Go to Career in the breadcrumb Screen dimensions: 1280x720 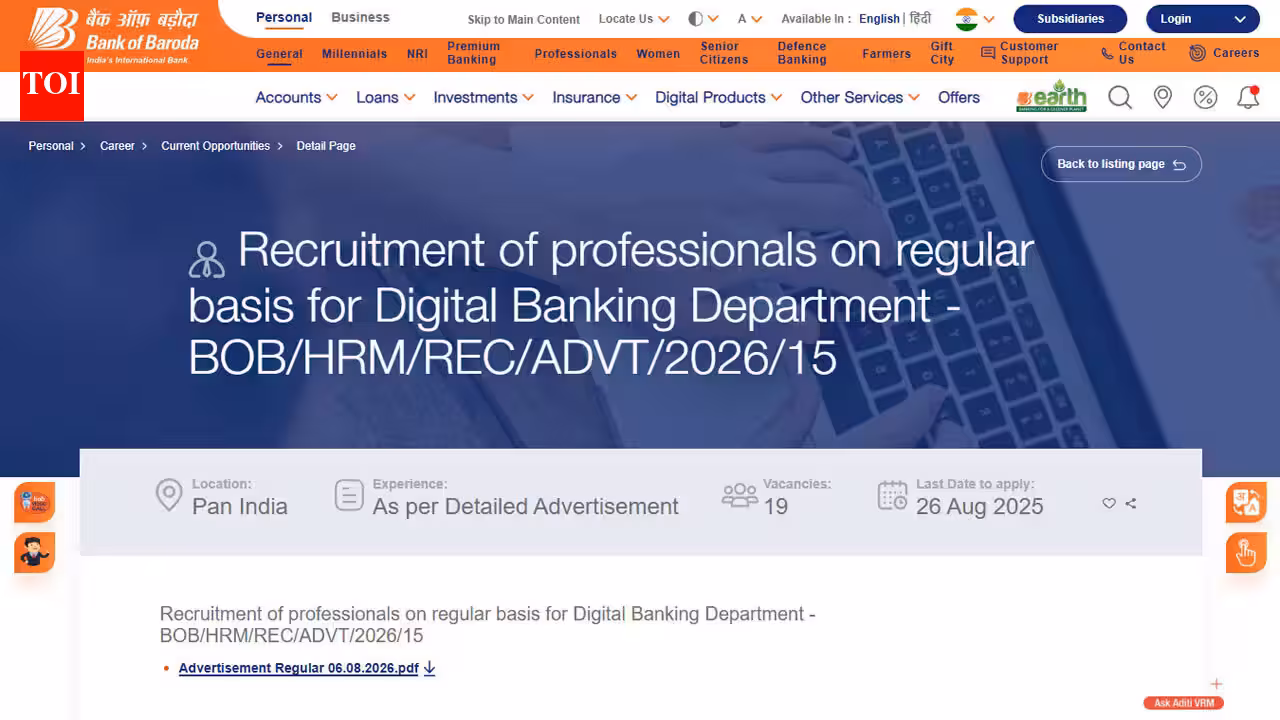click(117, 146)
